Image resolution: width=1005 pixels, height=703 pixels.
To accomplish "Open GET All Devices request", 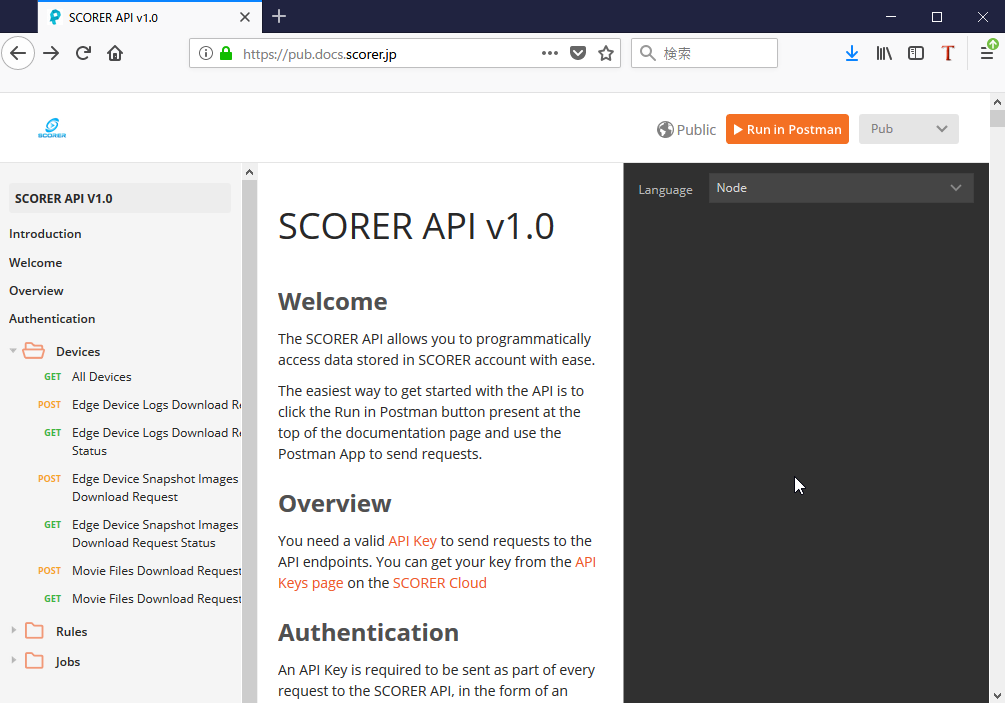I will [101, 377].
